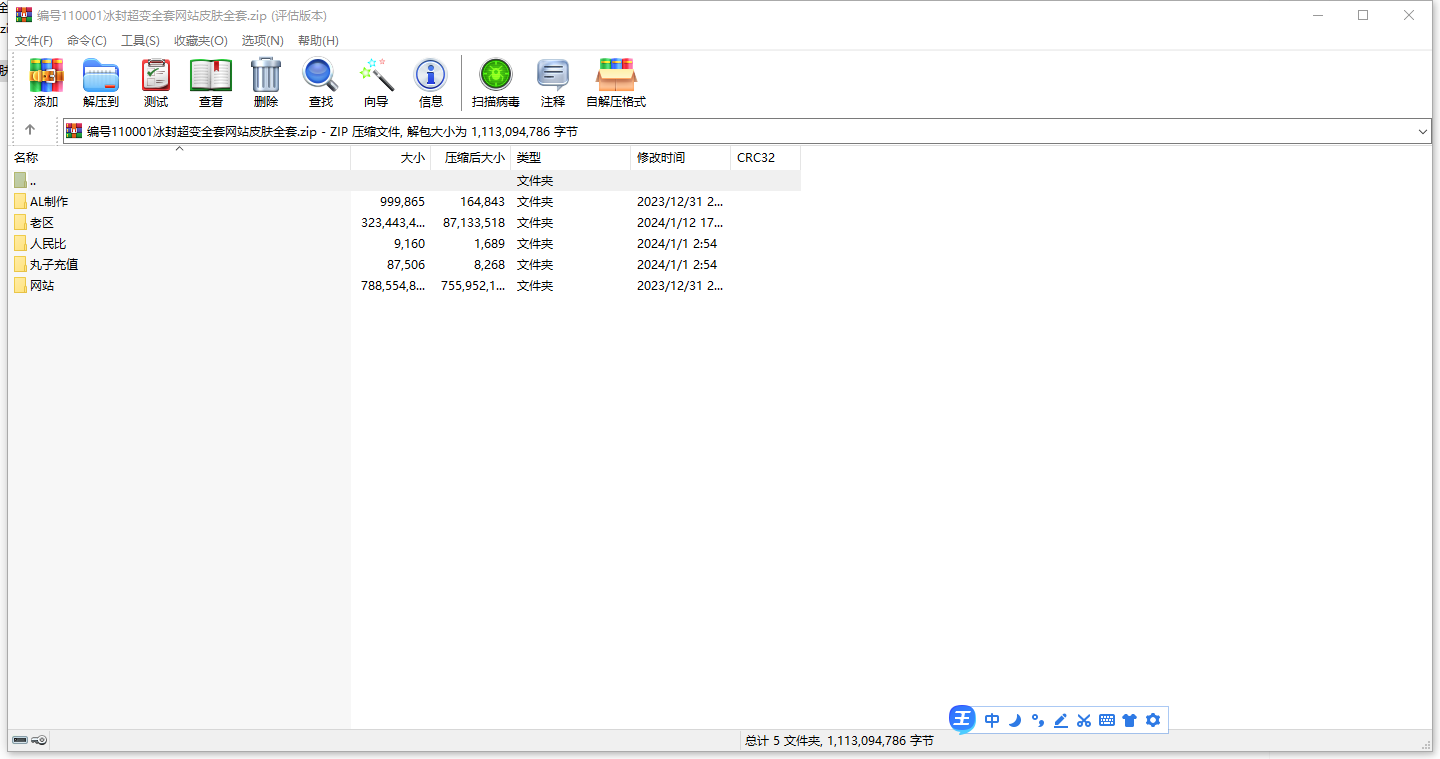
Task: Run the 测试 (Test) archive tool
Action: pyautogui.click(x=156, y=76)
